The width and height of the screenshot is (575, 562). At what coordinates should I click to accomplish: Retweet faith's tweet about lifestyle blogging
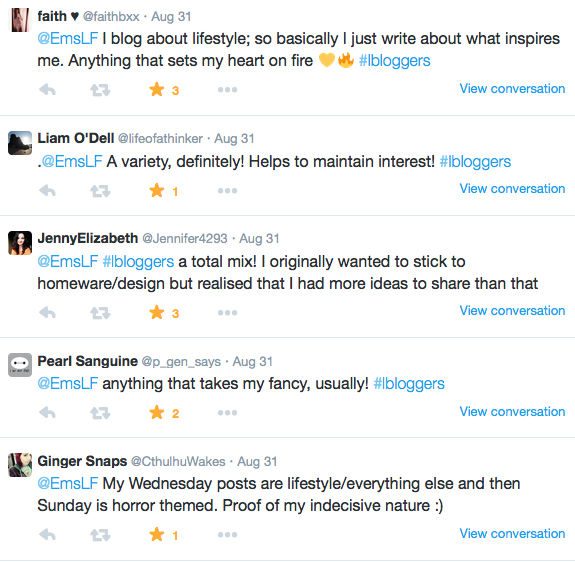point(100,90)
